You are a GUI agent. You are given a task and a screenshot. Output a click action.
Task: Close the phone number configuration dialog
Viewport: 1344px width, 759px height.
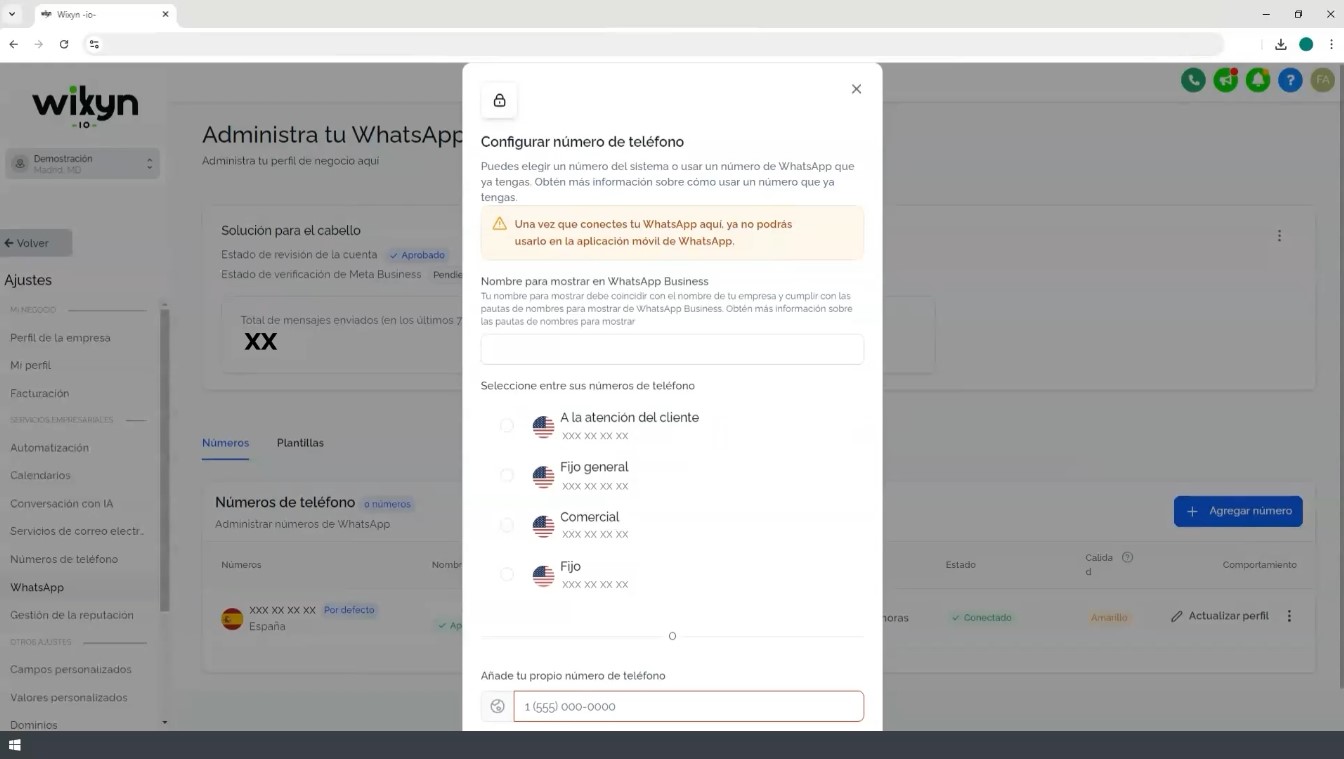tap(856, 89)
